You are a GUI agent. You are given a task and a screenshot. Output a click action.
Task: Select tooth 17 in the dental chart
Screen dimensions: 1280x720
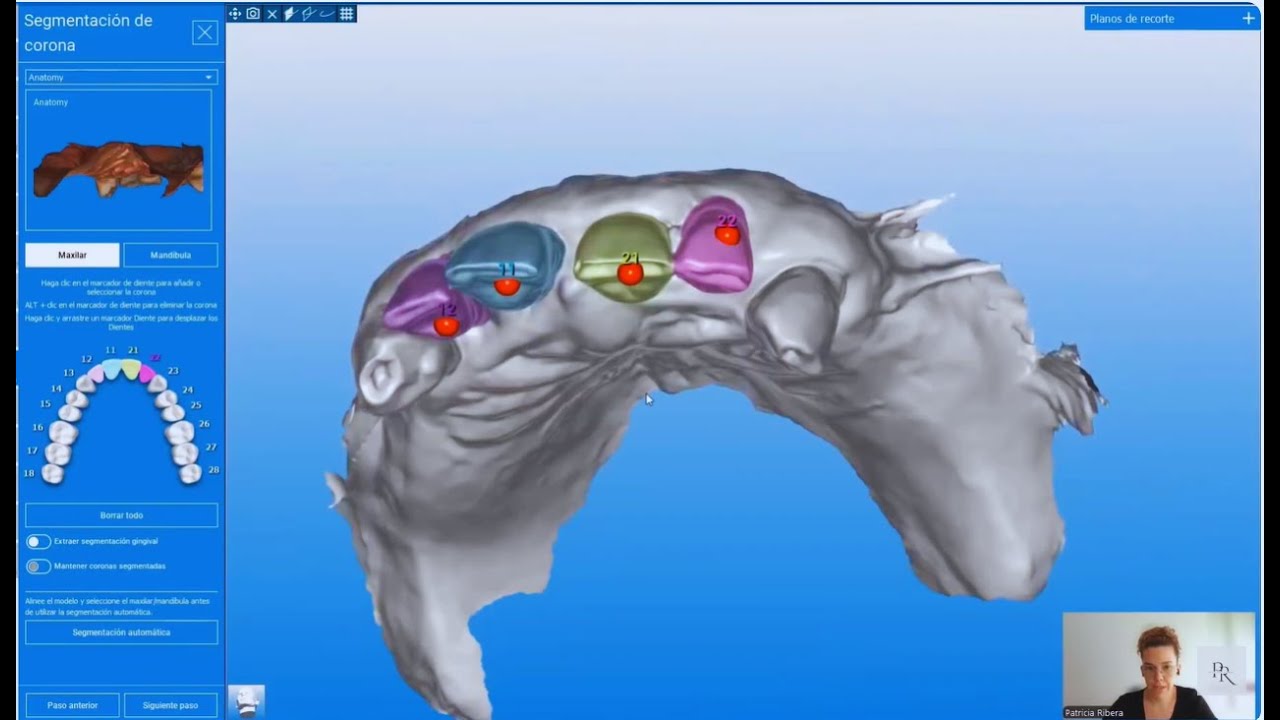[x=58, y=454]
